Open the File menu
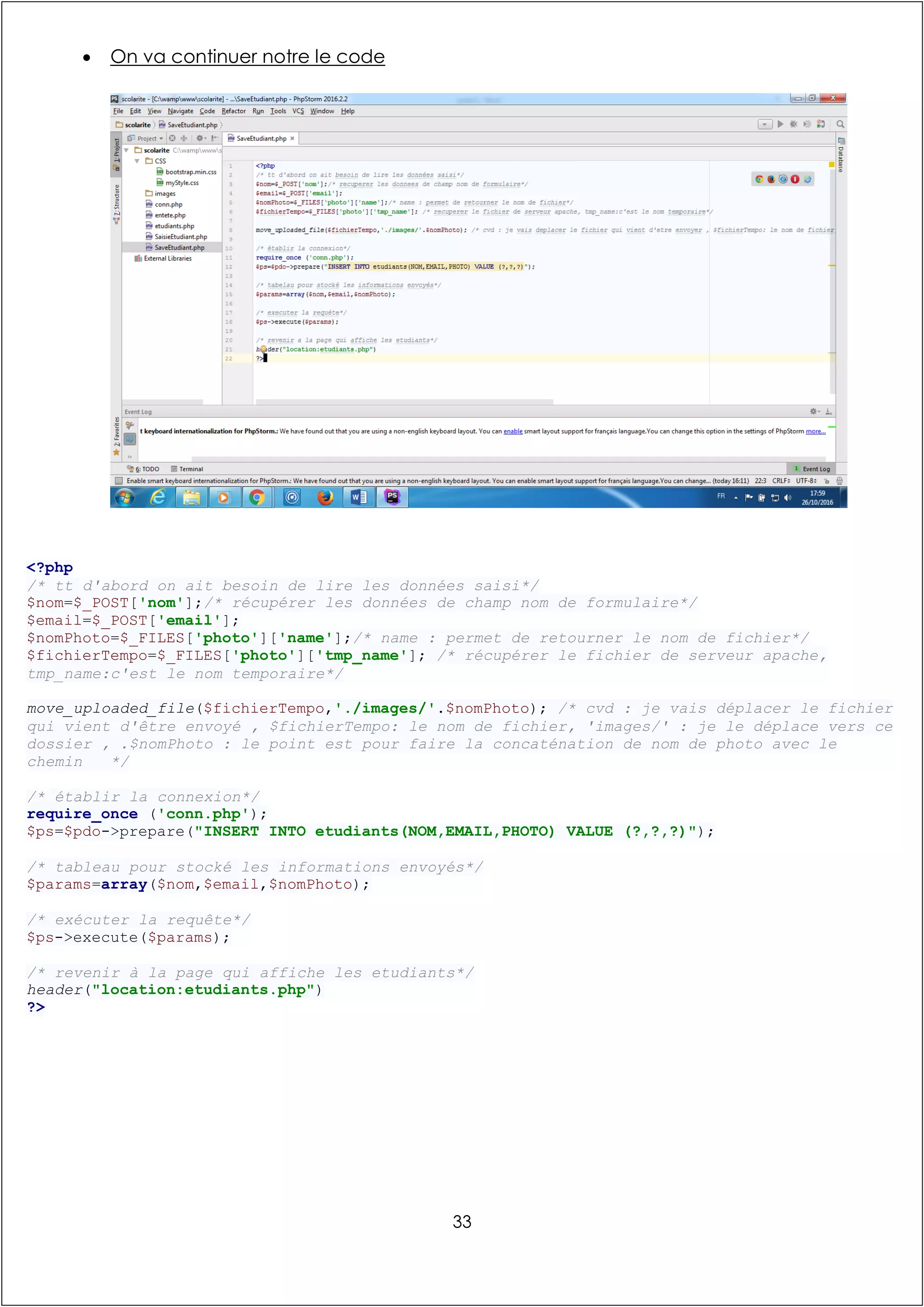924x1307 pixels. [x=118, y=111]
